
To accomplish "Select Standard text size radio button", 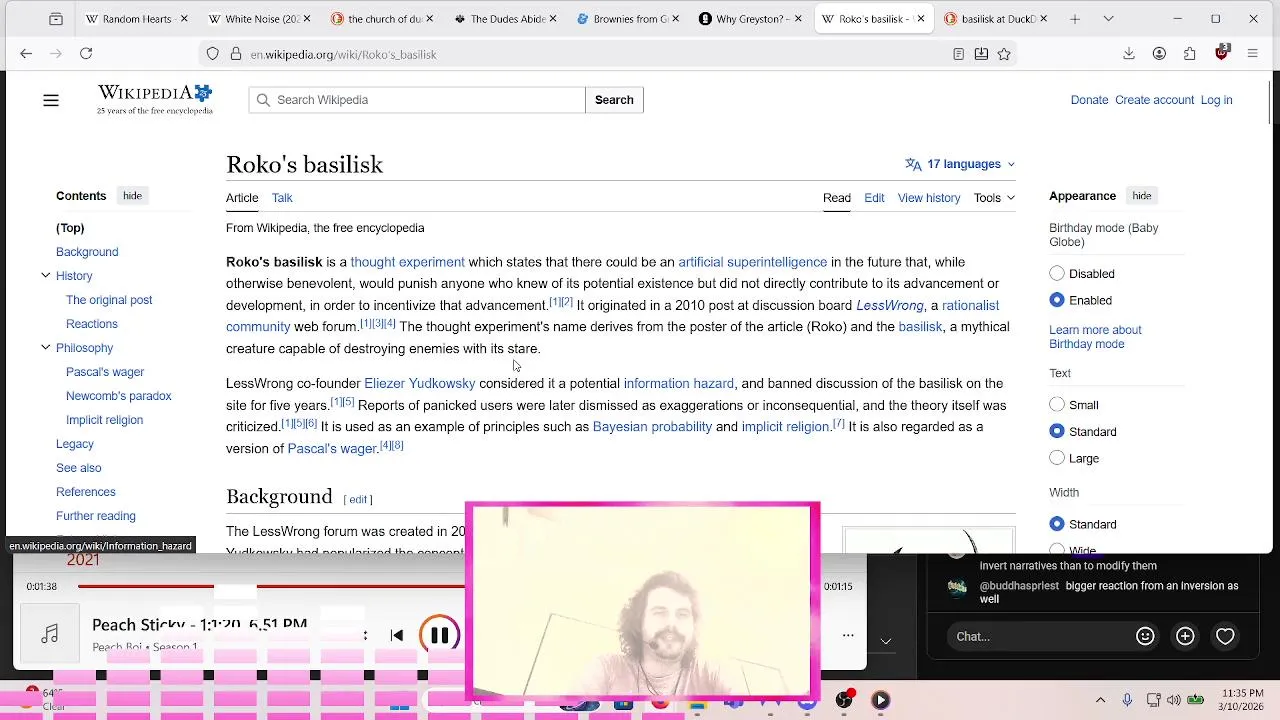I will (1057, 431).
